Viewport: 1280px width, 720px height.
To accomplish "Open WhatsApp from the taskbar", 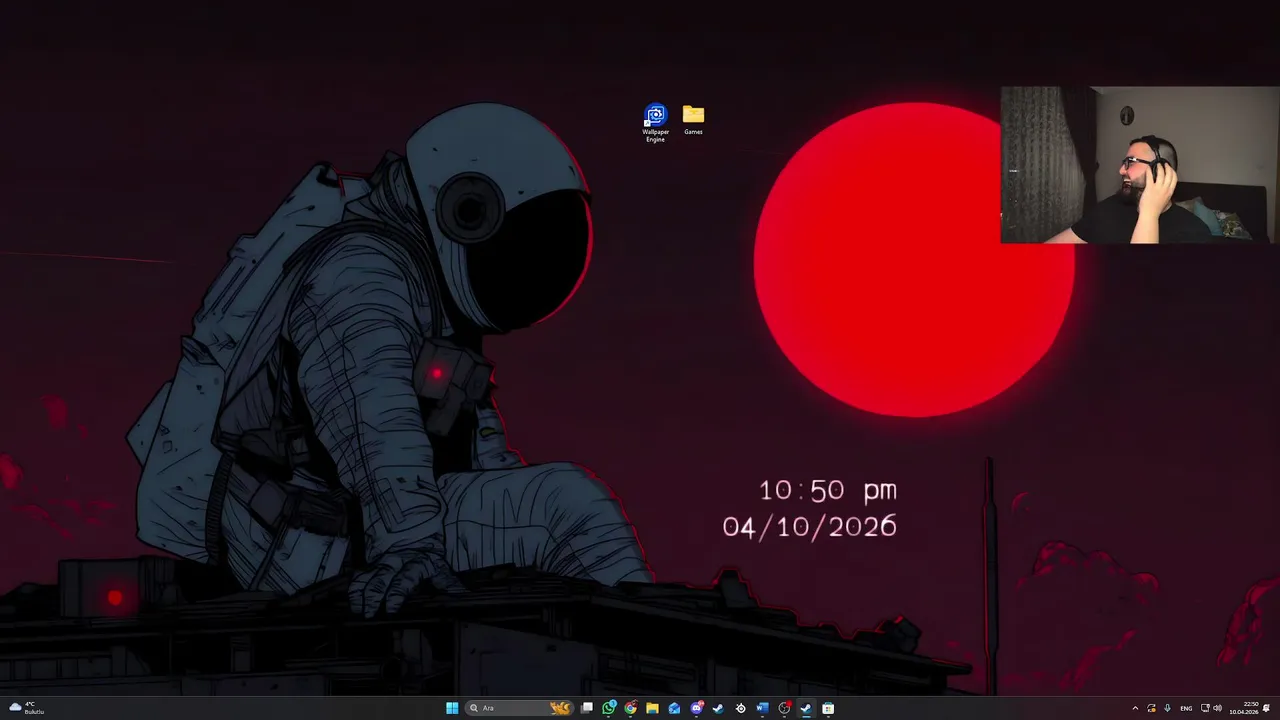I will click(x=609, y=708).
